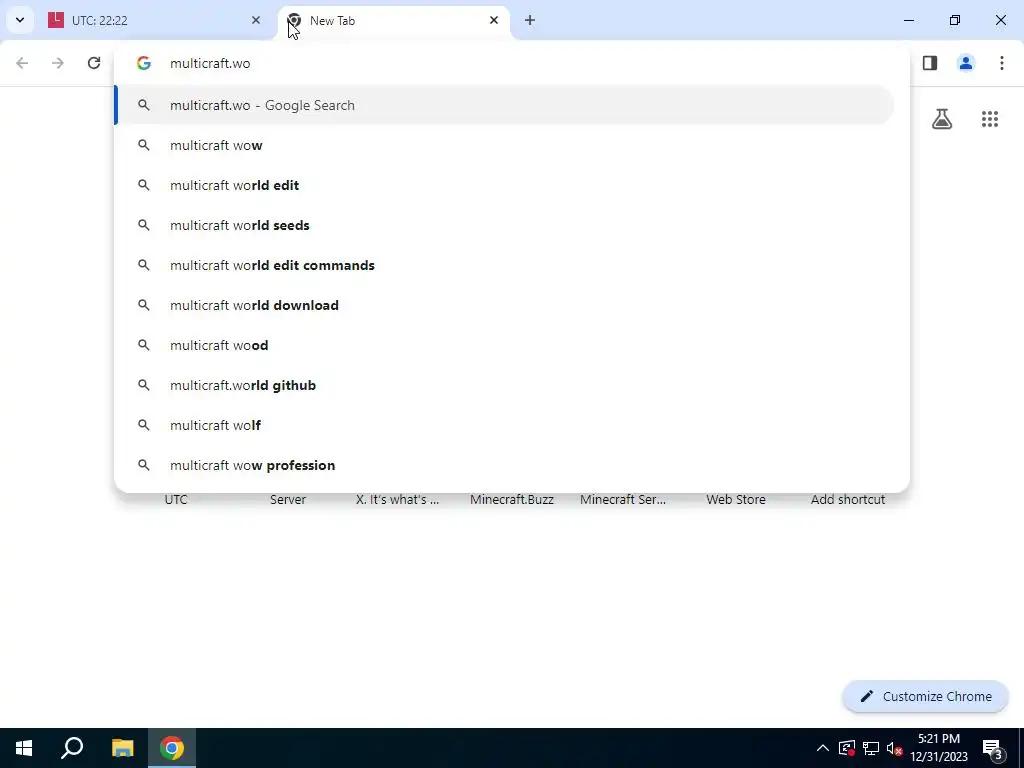Go back using the back arrow
This screenshot has width=1024, height=768.
click(x=22, y=63)
